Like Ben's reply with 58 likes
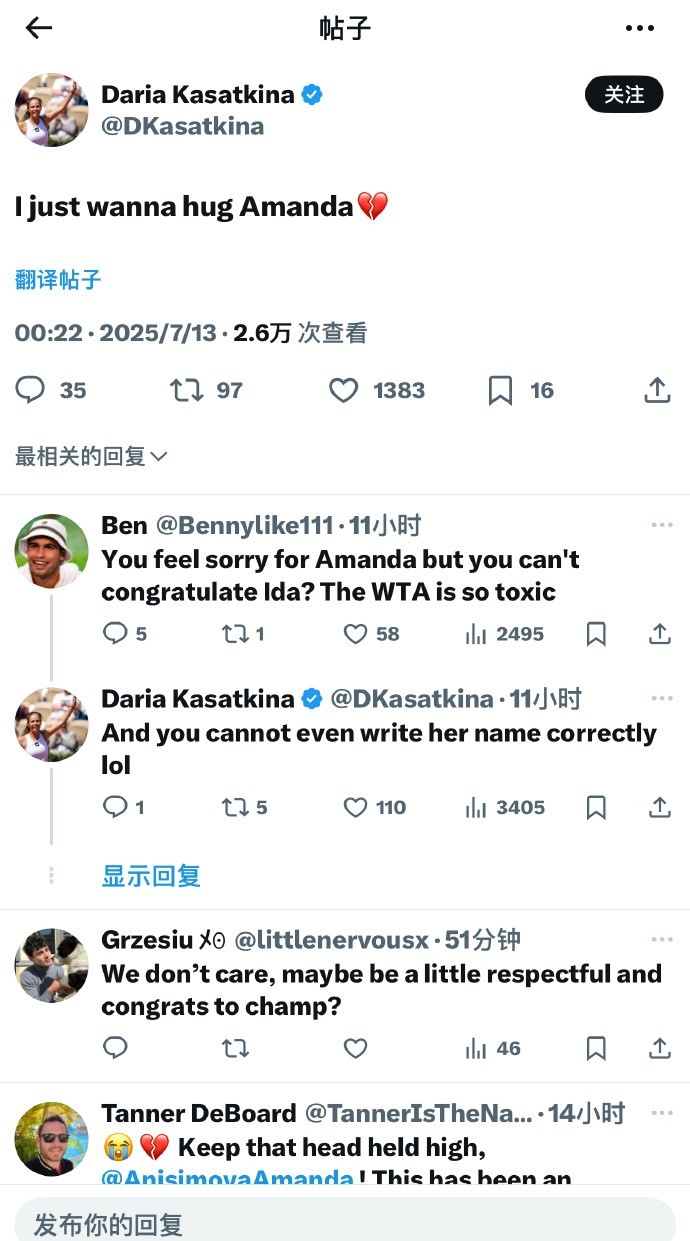 (356, 634)
